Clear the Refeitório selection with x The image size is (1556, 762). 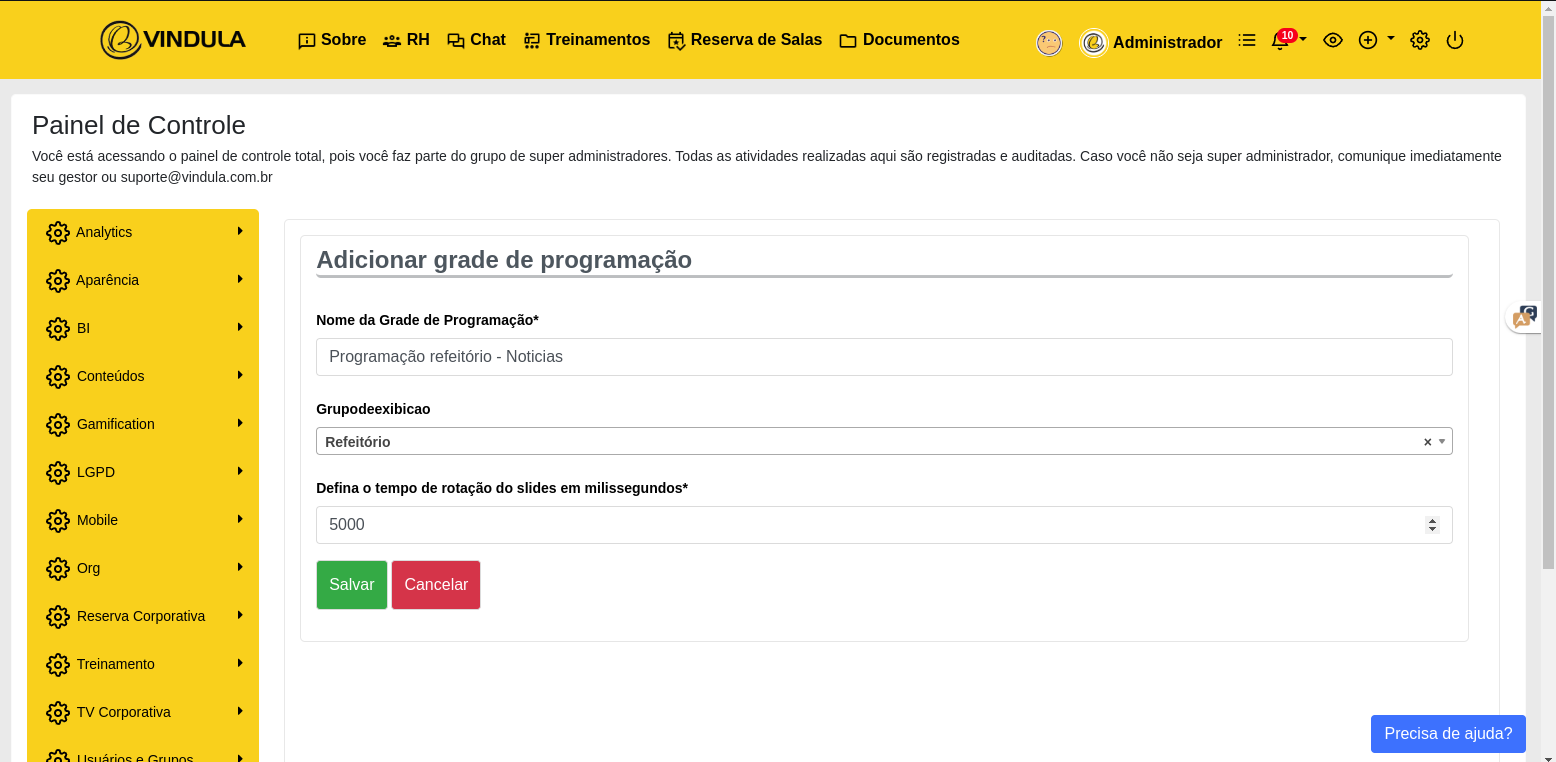(x=1428, y=442)
